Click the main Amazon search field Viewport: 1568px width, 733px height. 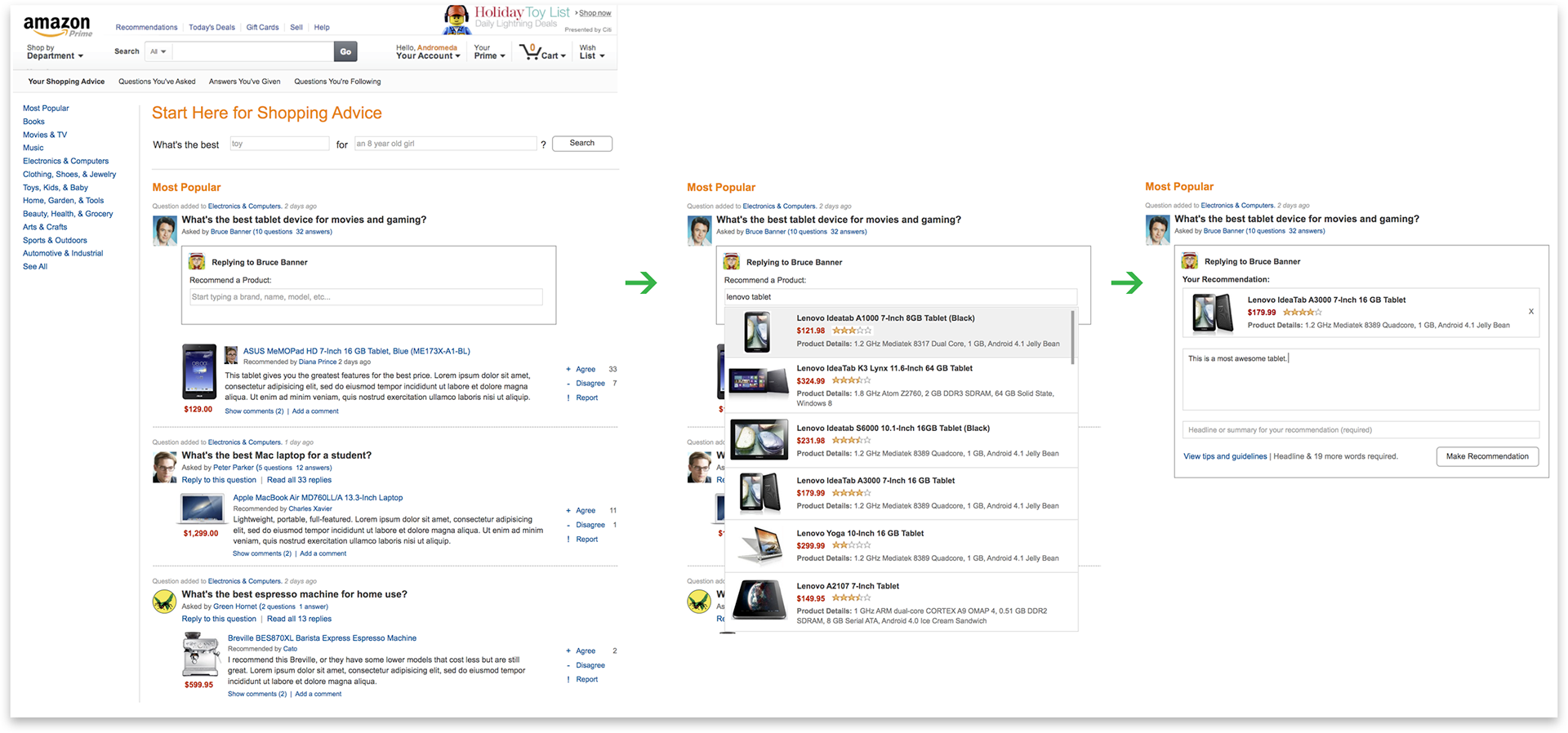(x=253, y=51)
